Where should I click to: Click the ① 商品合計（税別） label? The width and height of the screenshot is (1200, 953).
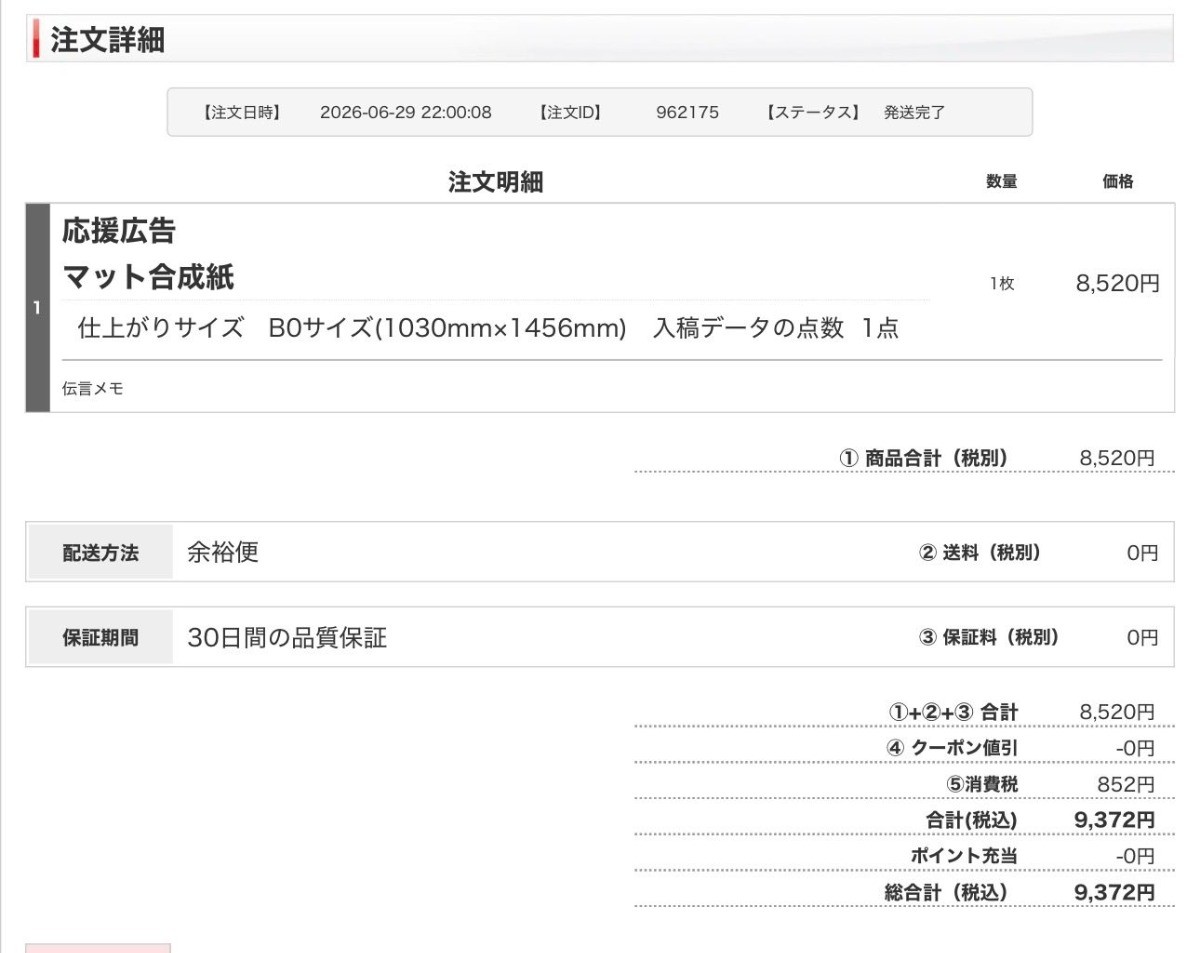[923, 458]
